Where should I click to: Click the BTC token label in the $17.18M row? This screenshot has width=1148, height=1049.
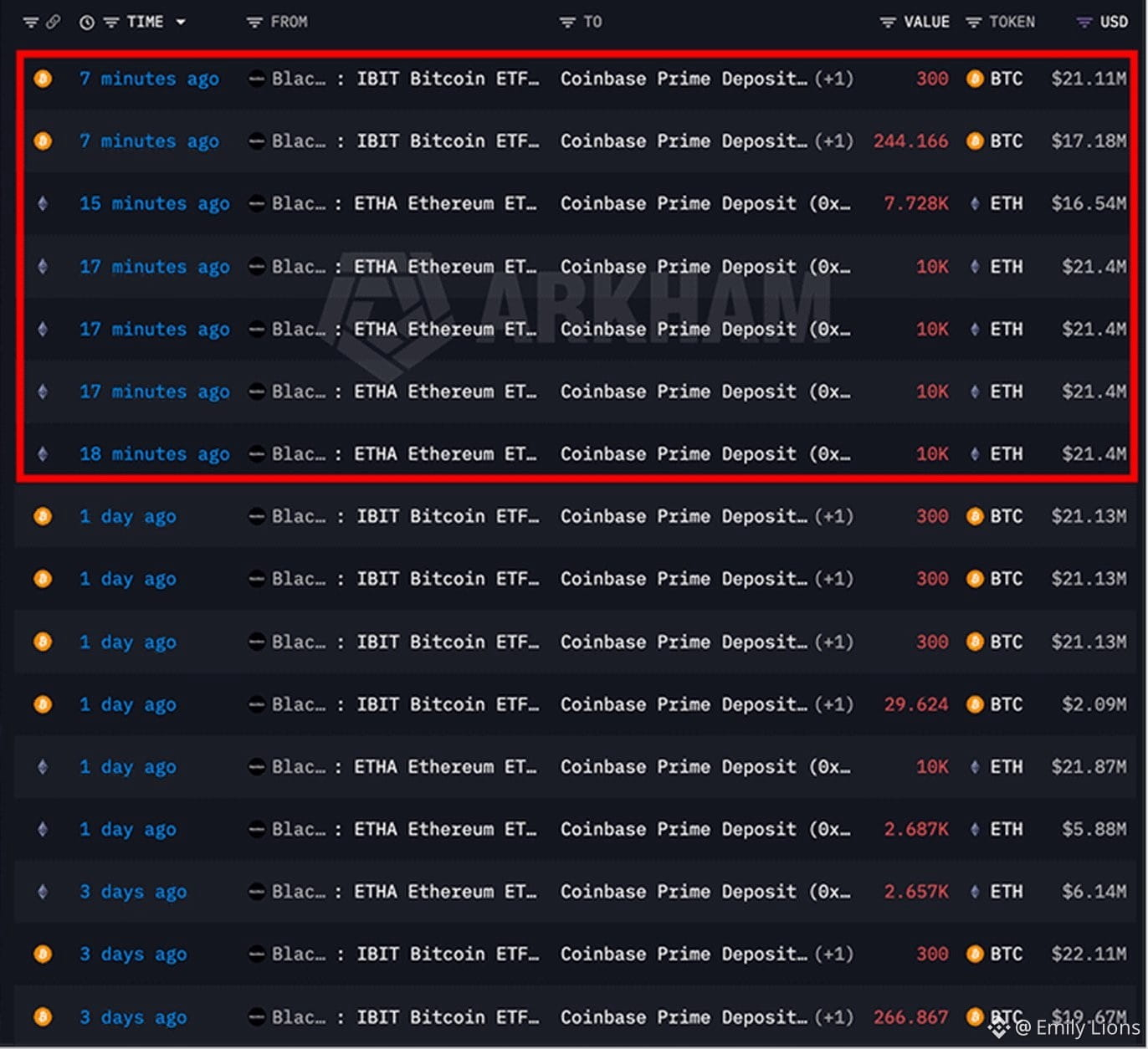click(1007, 141)
